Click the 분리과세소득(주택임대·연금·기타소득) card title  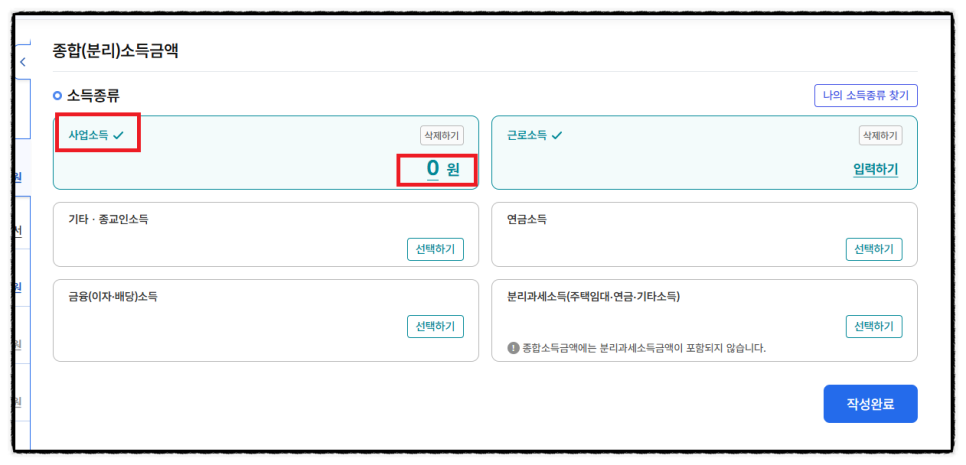tap(593, 296)
